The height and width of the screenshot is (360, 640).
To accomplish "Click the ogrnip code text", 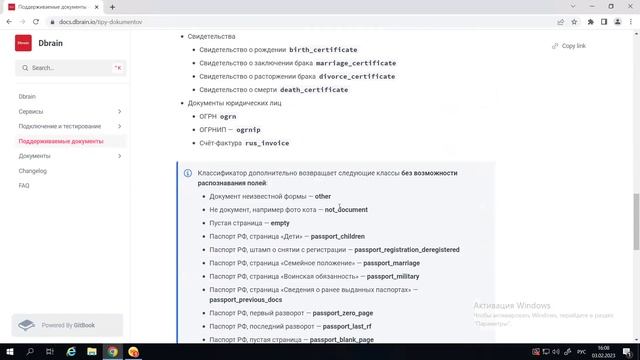I will coord(248,130).
